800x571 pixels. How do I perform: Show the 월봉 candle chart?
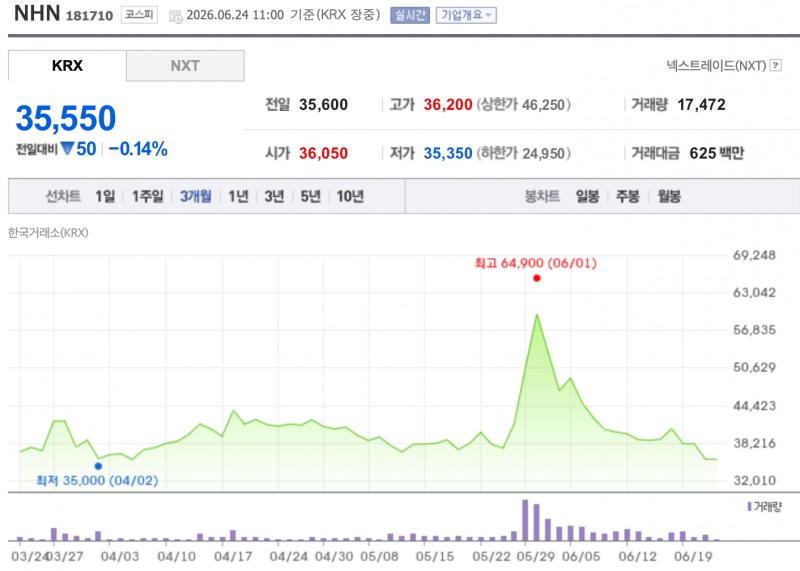click(x=669, y=196)
